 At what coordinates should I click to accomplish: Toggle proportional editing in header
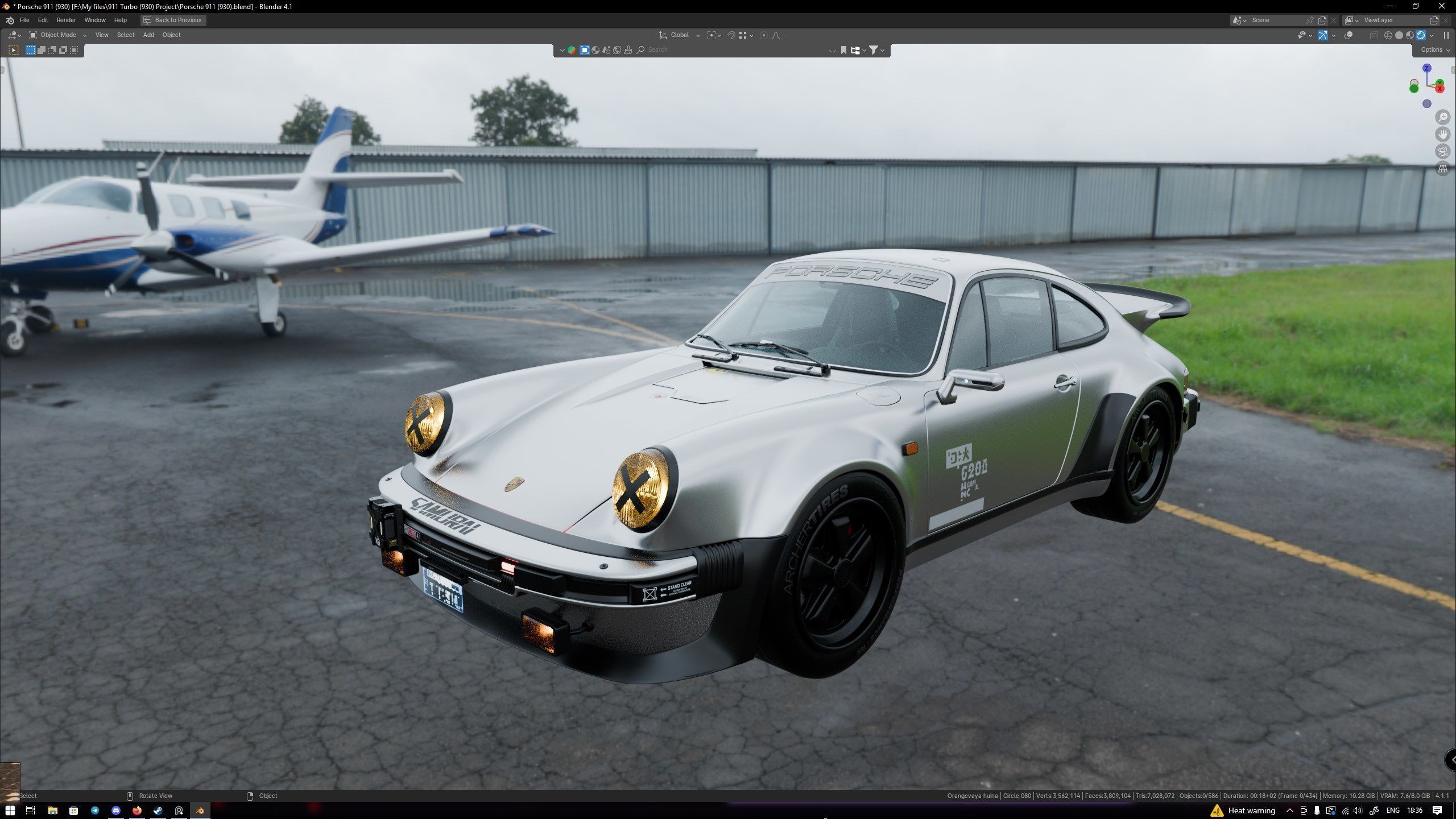tap(764, 35)
